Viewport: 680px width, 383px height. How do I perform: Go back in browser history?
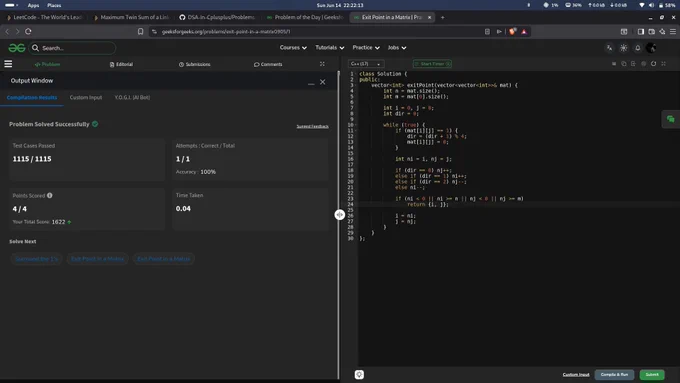[x=7, y=31]
